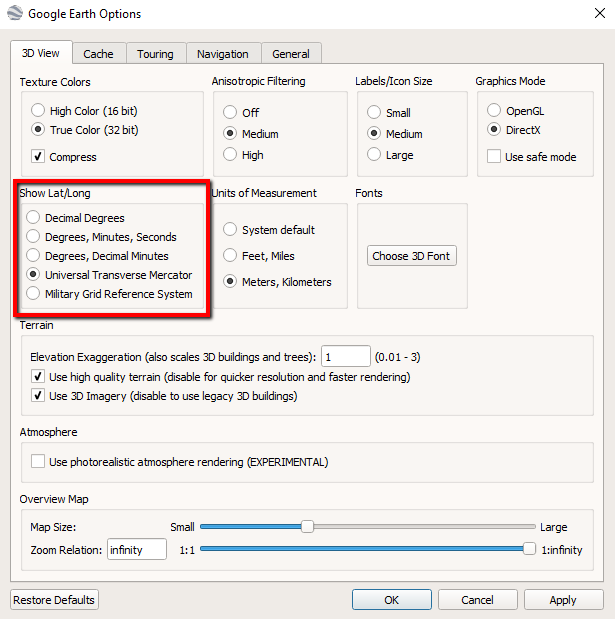Confirm settings with the OK button
Screen dimensions: 615x619
(x=392, y=600)
